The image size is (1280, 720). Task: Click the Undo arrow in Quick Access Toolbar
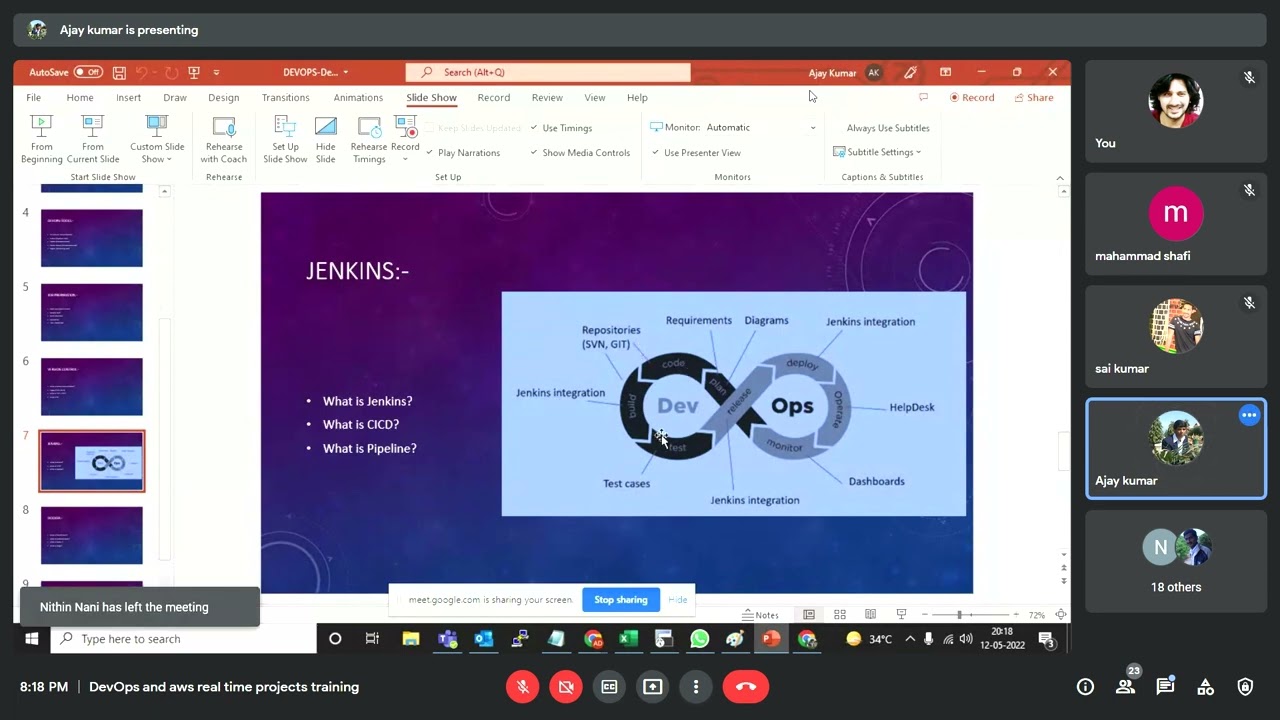142,73
